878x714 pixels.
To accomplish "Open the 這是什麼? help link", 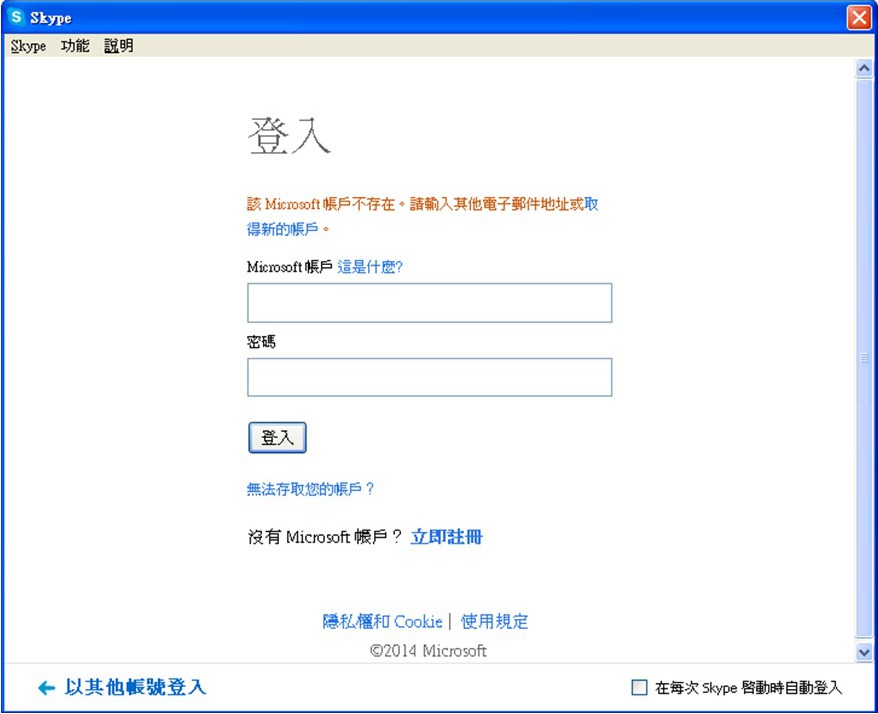I will click(370, 267).
